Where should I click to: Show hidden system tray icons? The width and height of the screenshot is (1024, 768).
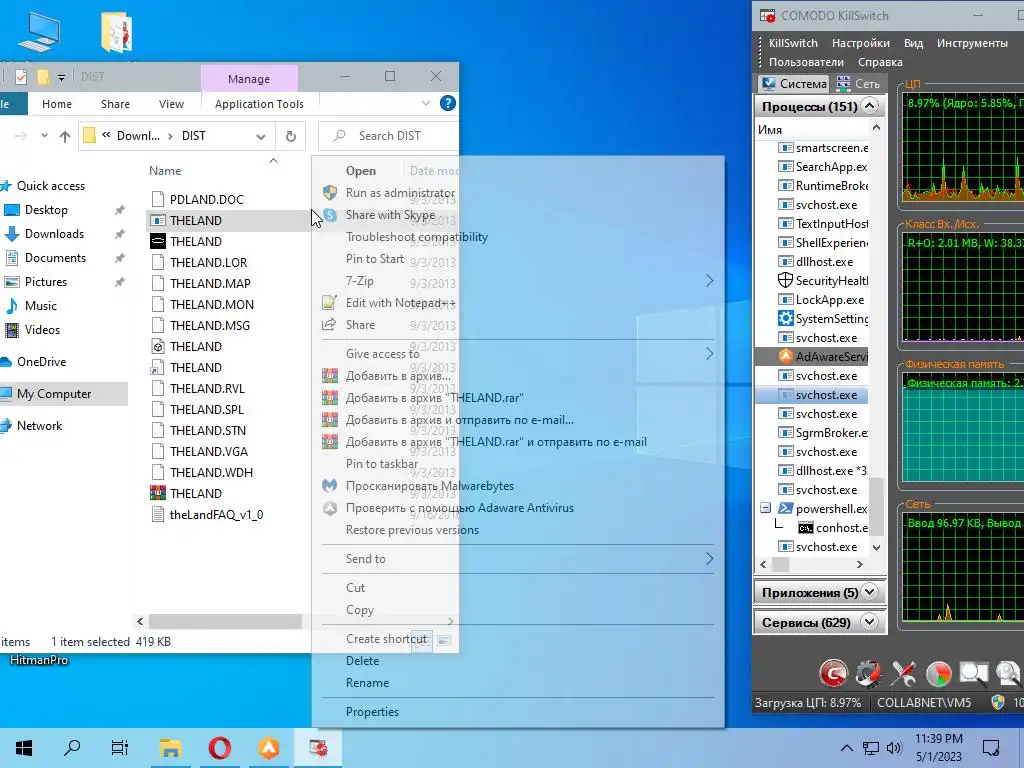846,748
